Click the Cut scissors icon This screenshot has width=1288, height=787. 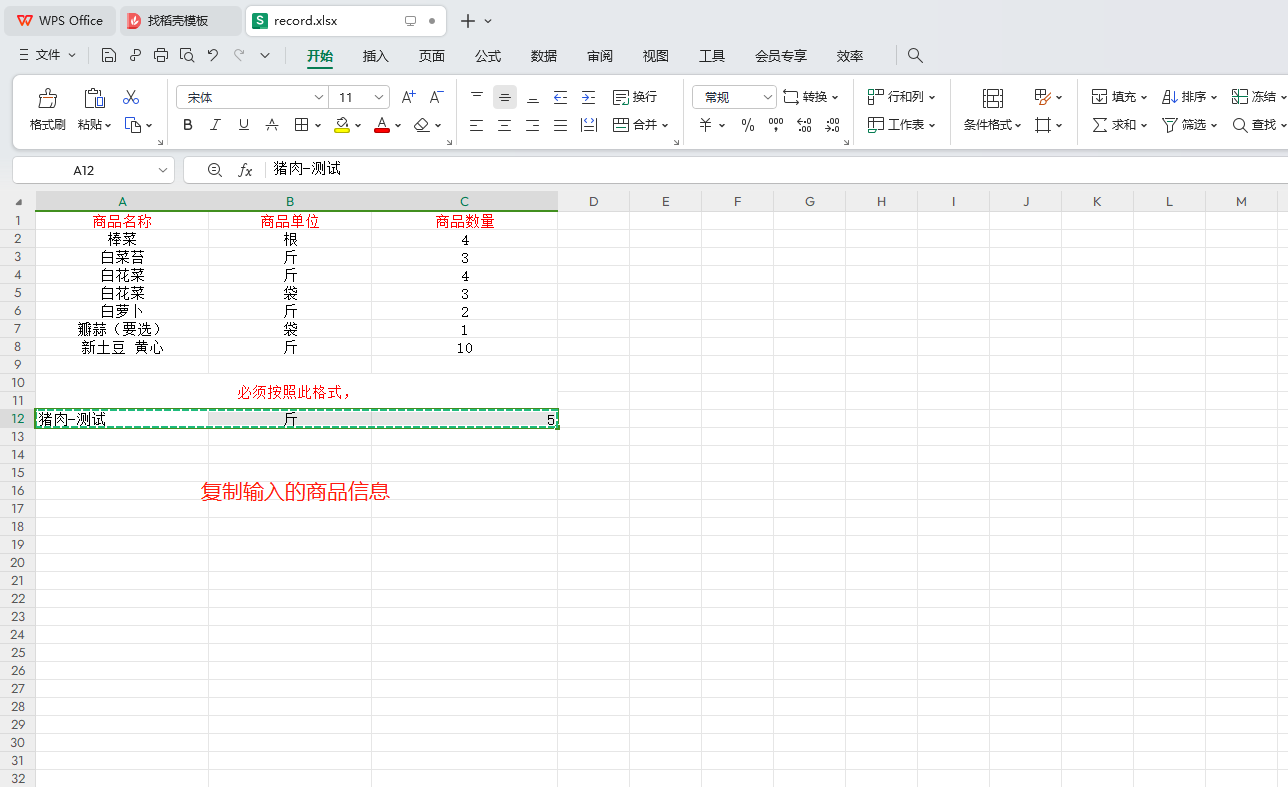[x=131, y=97]
